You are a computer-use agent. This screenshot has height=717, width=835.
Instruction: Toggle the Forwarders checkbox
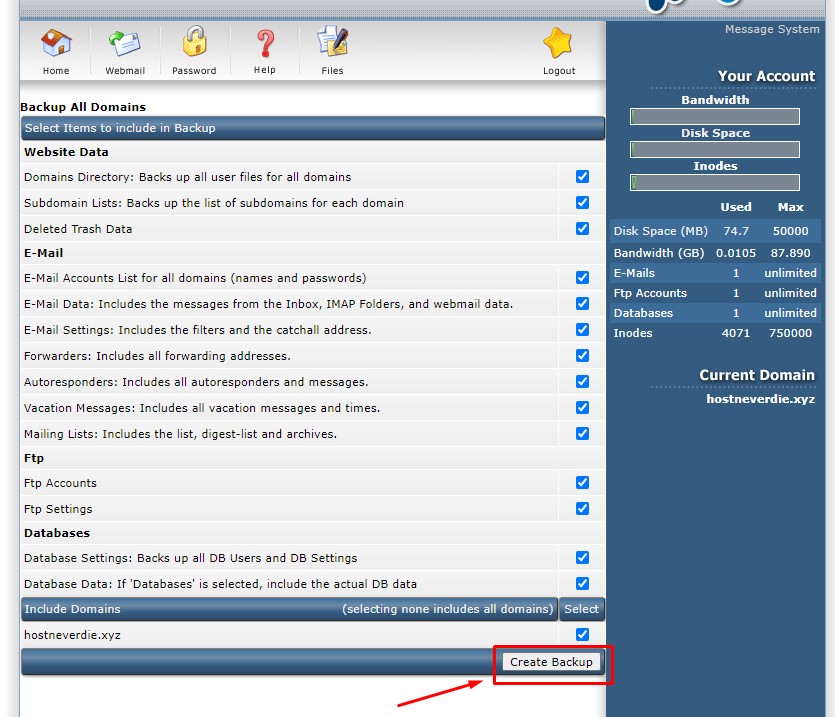582,356
